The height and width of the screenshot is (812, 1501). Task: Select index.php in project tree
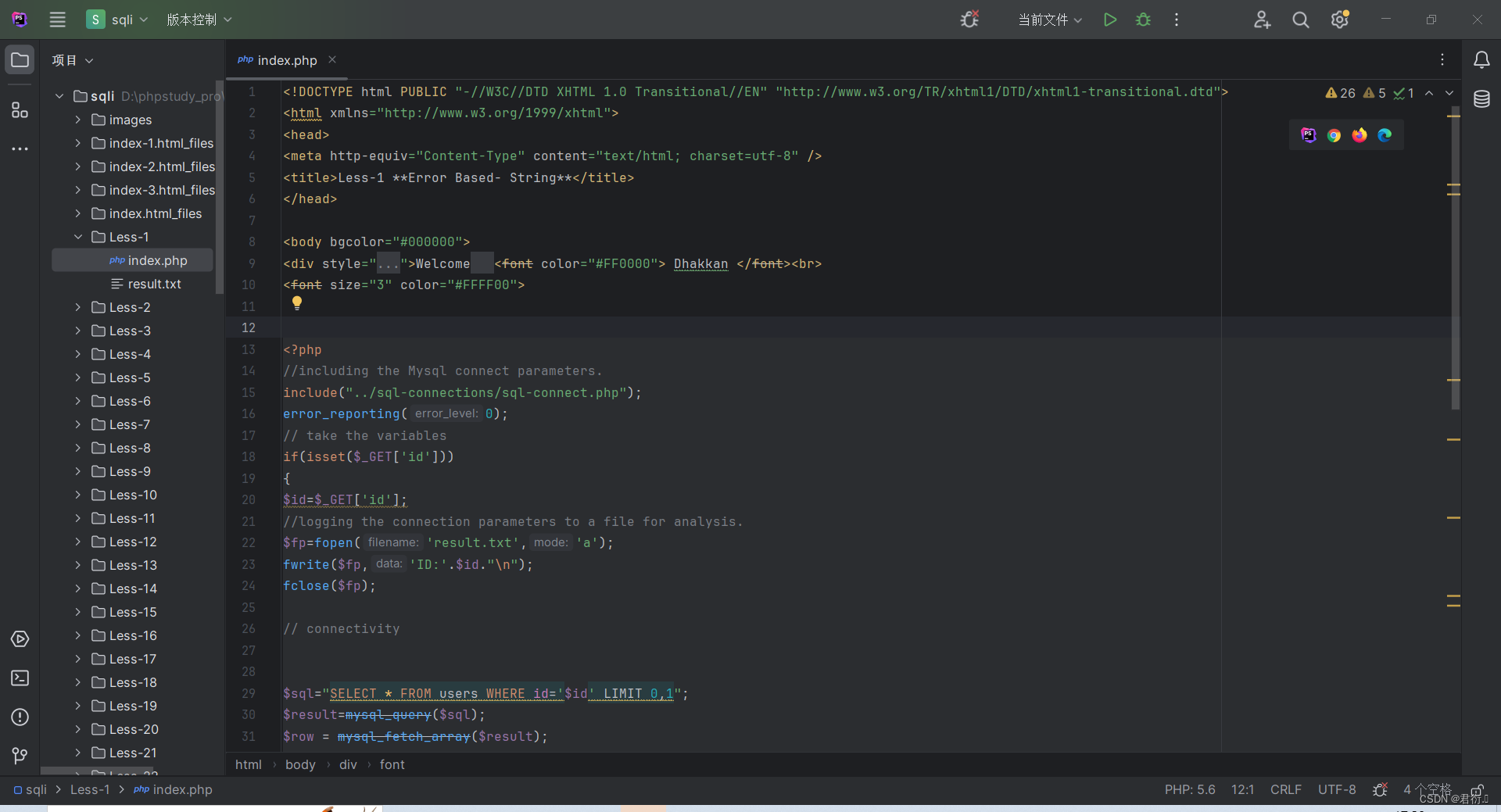click(132, 260)
